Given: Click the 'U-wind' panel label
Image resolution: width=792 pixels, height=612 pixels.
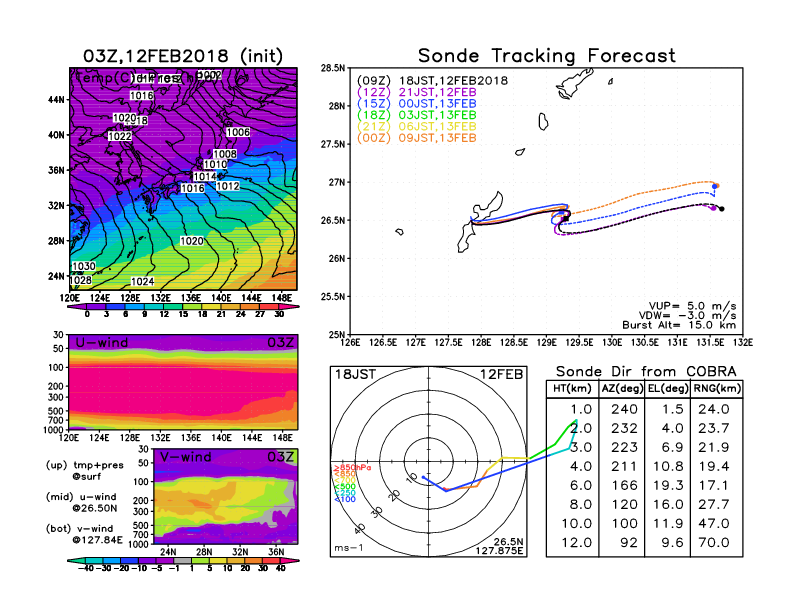Looking at the screenshot, I should [x=102, y=343].
